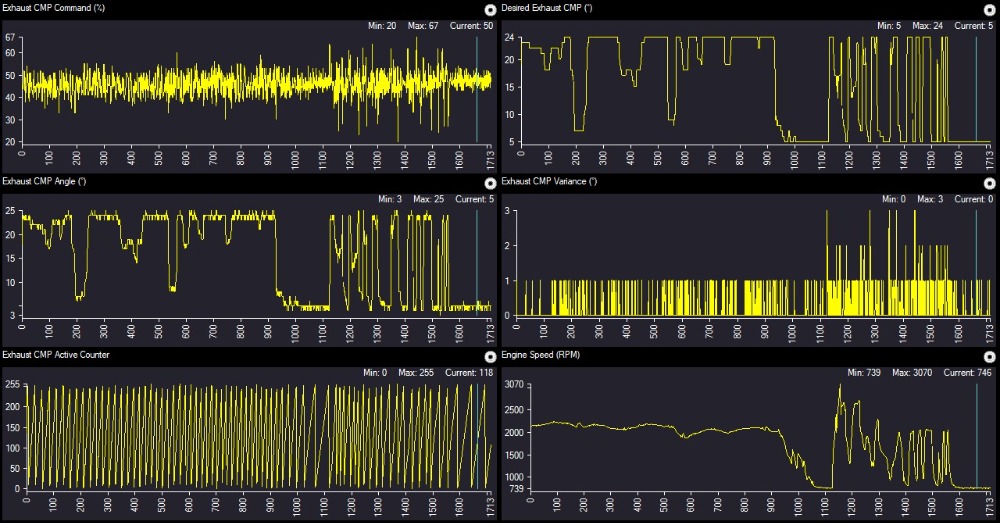Image resolution: width=1000 pixels, height=523 pixels.
Task: Click the cursor line in Engine Speed chart
Action: point(976,430)
